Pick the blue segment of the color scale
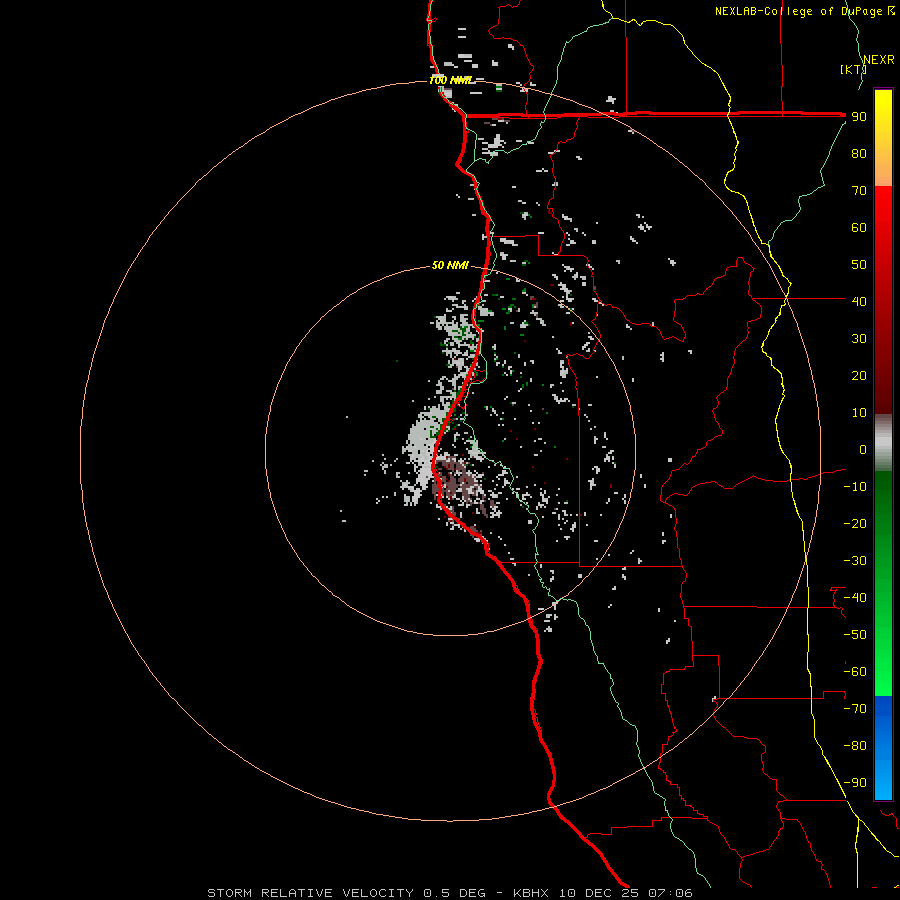The width and height of the screenshot is (900, 900). (x=883, y=747)
